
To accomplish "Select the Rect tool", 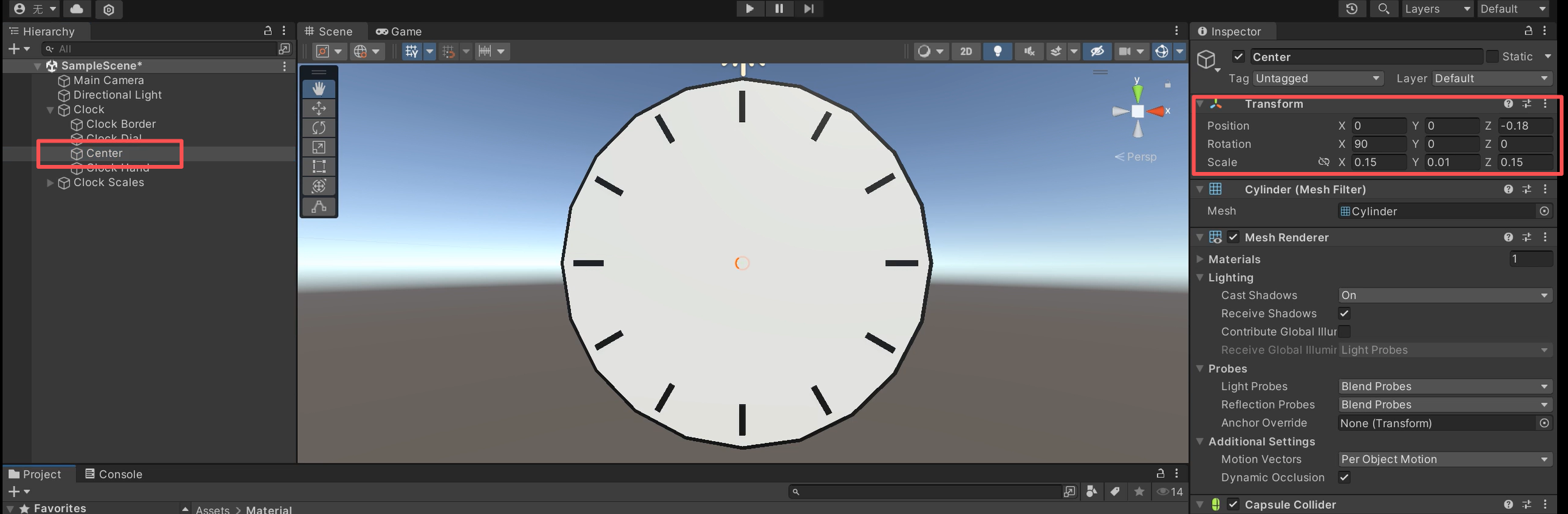I will [x=319, y=167].
